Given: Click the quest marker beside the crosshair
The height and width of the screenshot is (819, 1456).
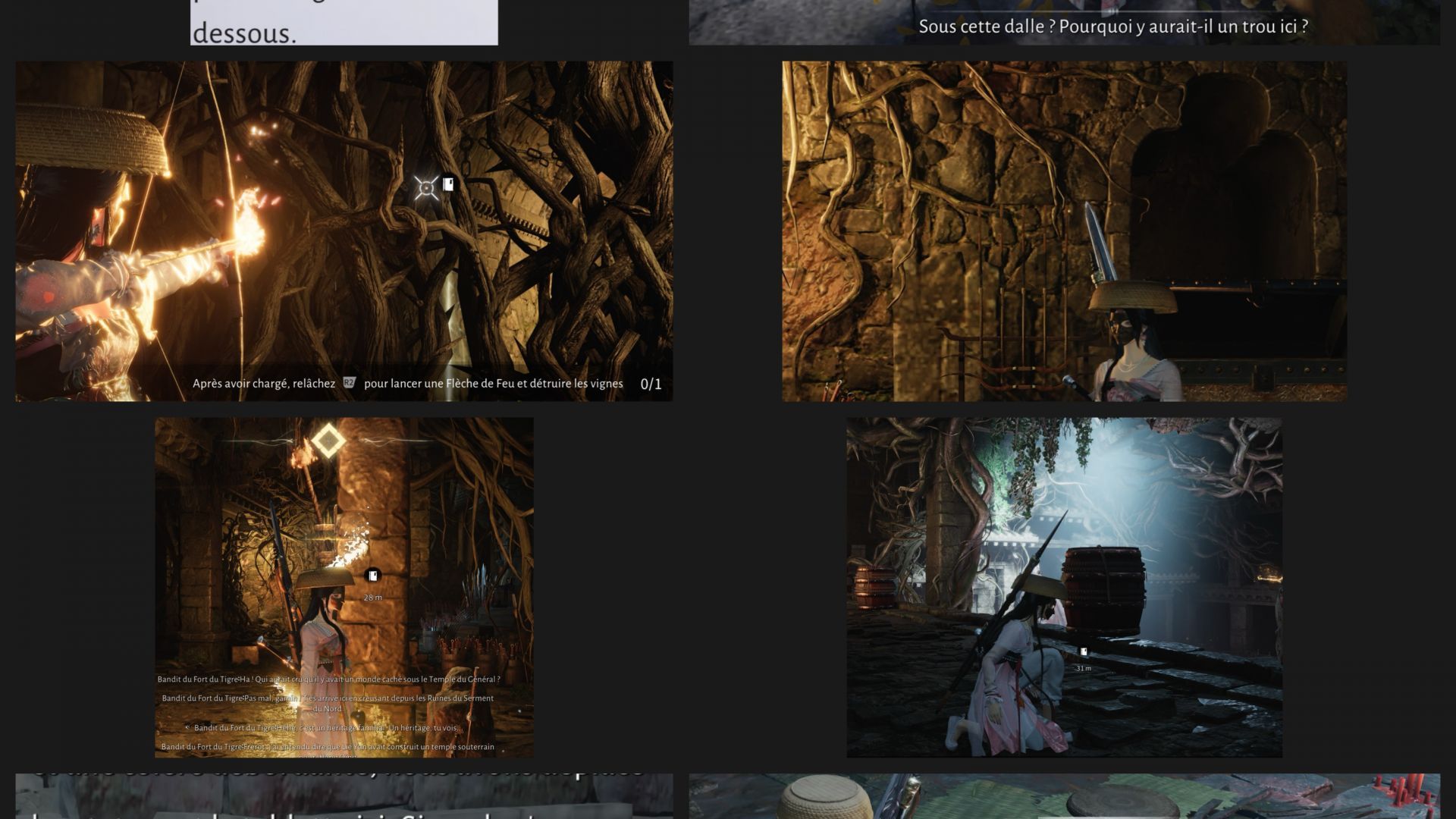Looking at the screenshot, I should tap(448, 184).
